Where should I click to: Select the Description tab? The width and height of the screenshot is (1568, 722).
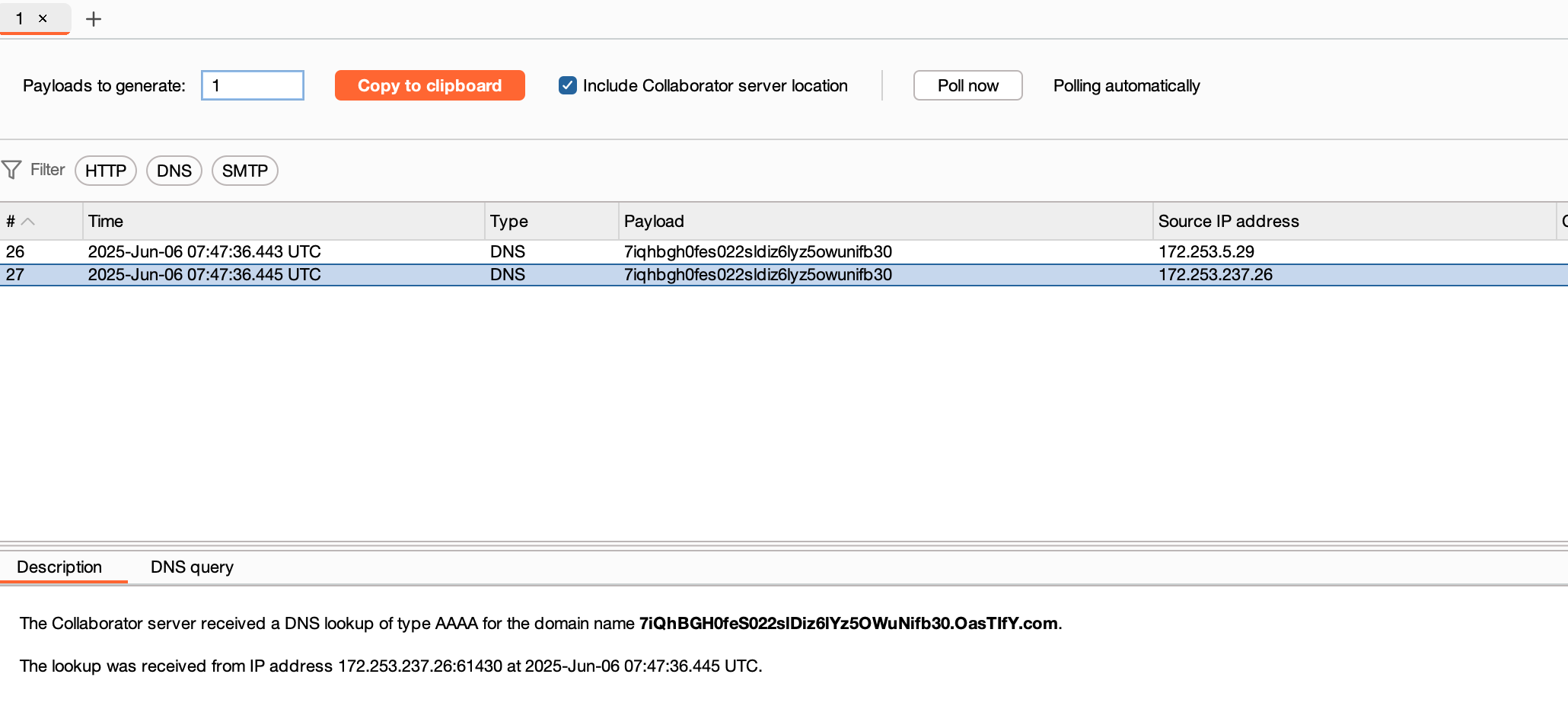59,567
